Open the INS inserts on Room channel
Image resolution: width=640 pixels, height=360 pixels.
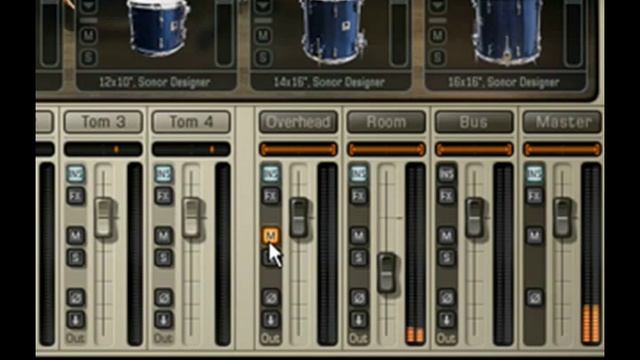point(359,174)
